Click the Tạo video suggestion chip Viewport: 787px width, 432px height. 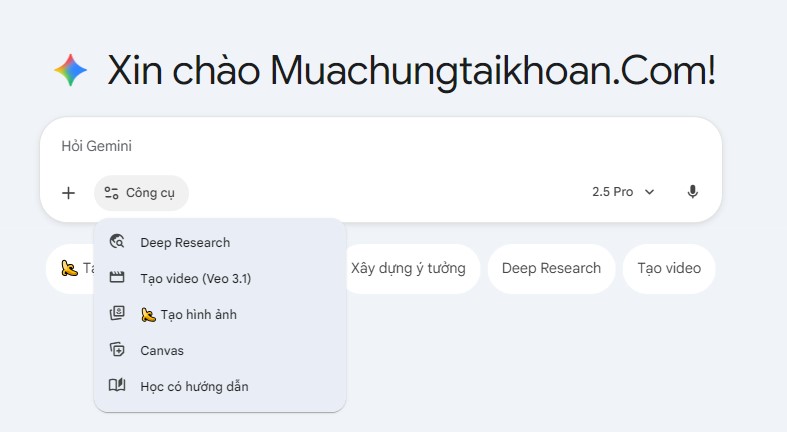(669, 268)
